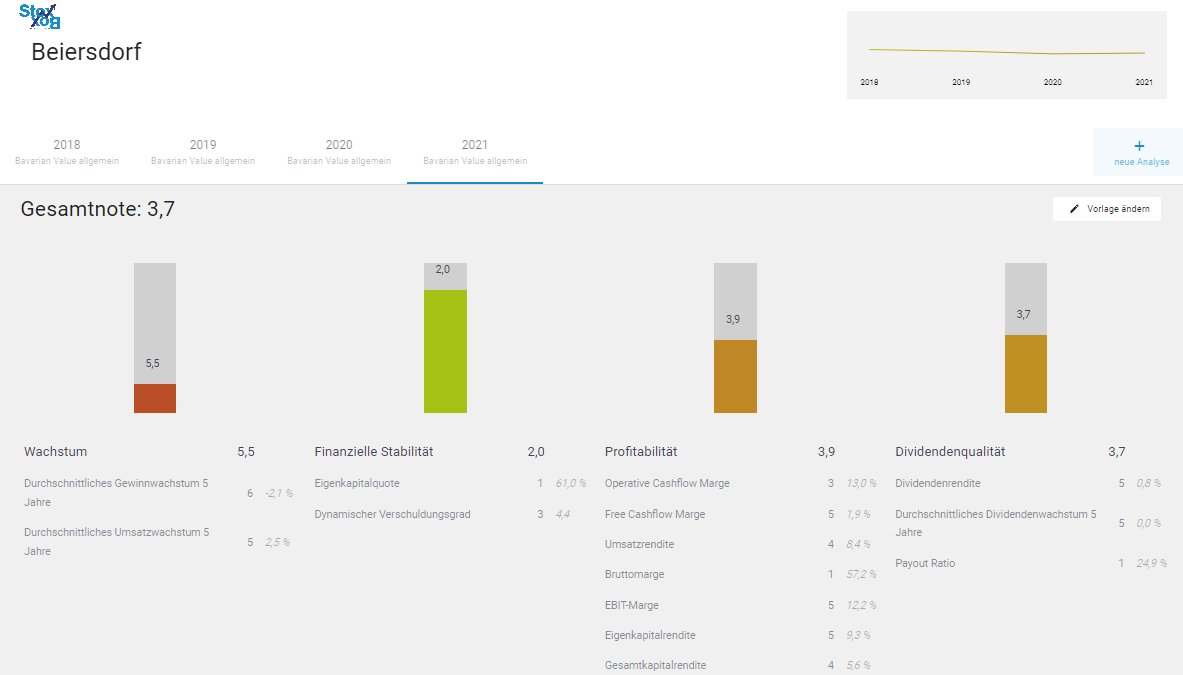Screen dimensions: 1183x675
Task: Click the Bruttomarge row
Action: coord(740,575)
